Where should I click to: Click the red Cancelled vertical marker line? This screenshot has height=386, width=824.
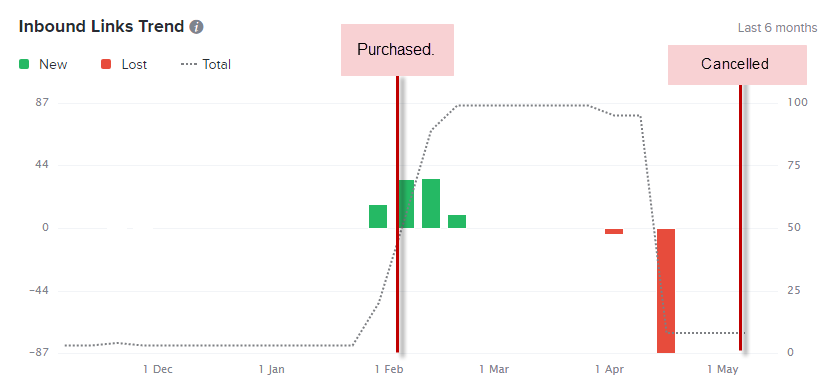740,217
